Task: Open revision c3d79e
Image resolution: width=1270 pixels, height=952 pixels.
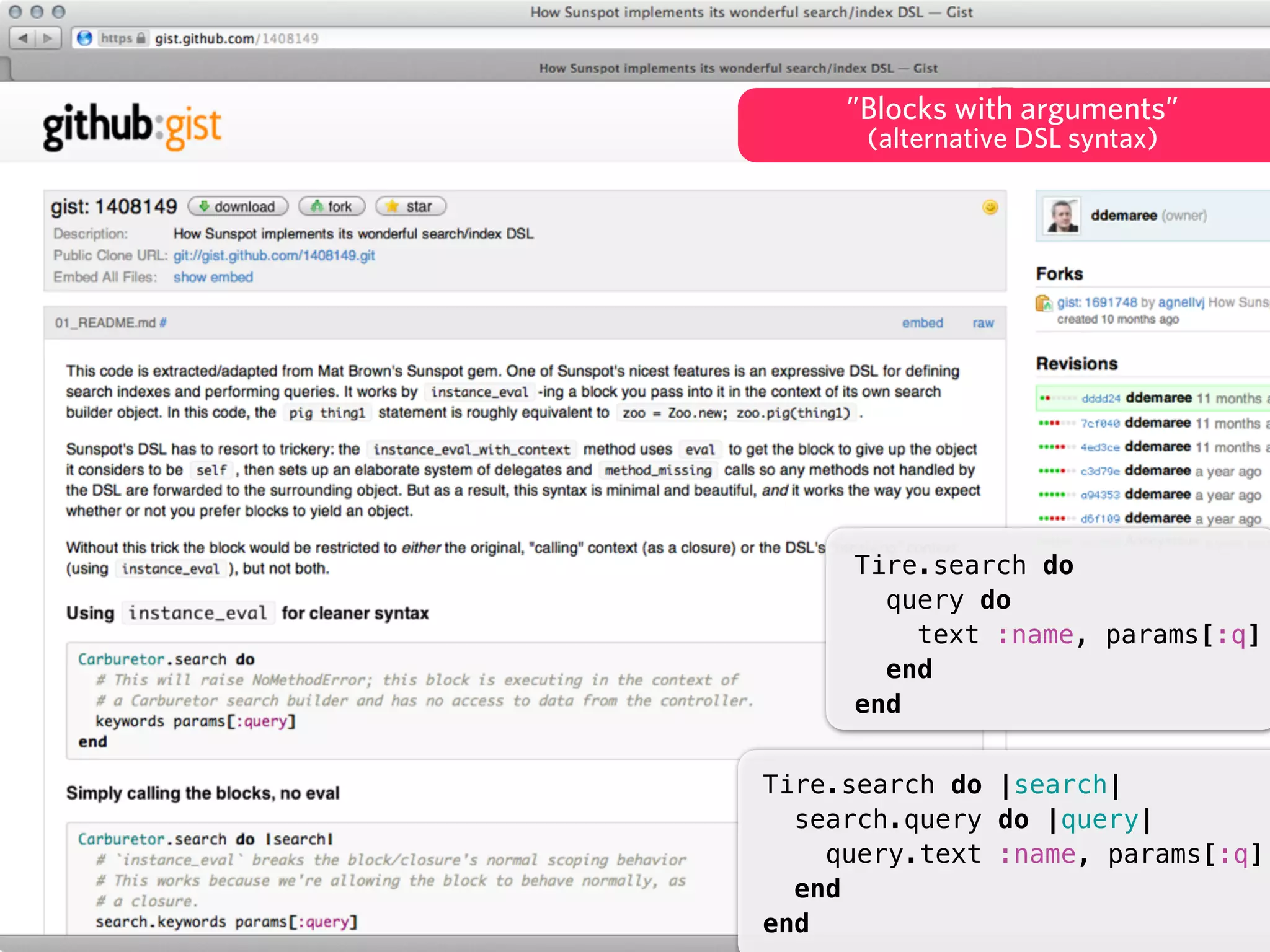Action: point(1100,471)
